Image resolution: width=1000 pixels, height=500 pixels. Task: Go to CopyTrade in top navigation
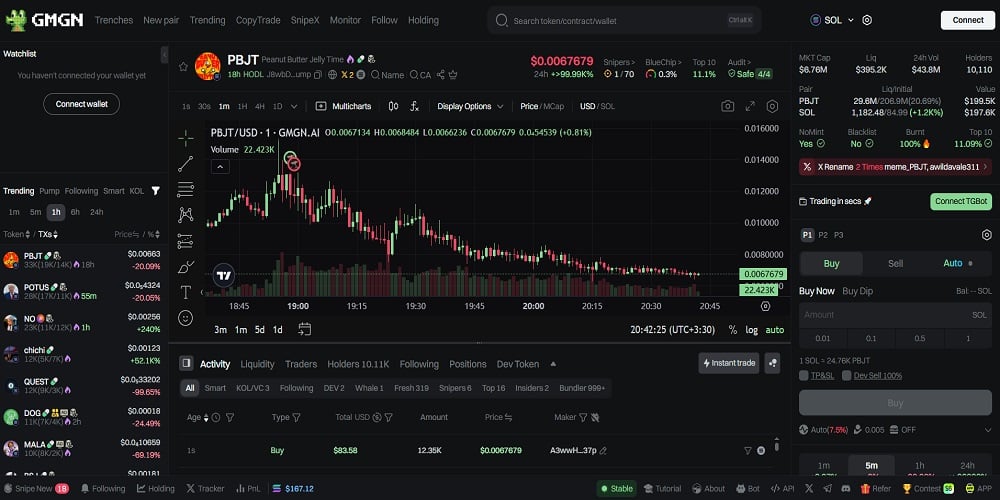(x=258, y=20)
